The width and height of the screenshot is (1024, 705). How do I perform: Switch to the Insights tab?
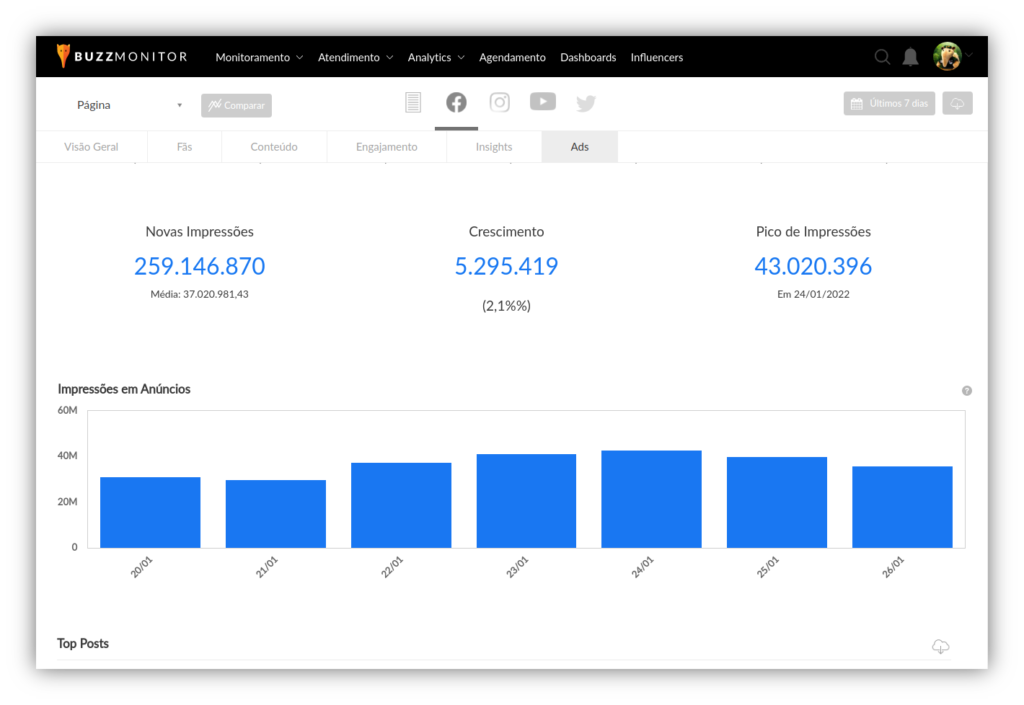(x=494, y=147)
